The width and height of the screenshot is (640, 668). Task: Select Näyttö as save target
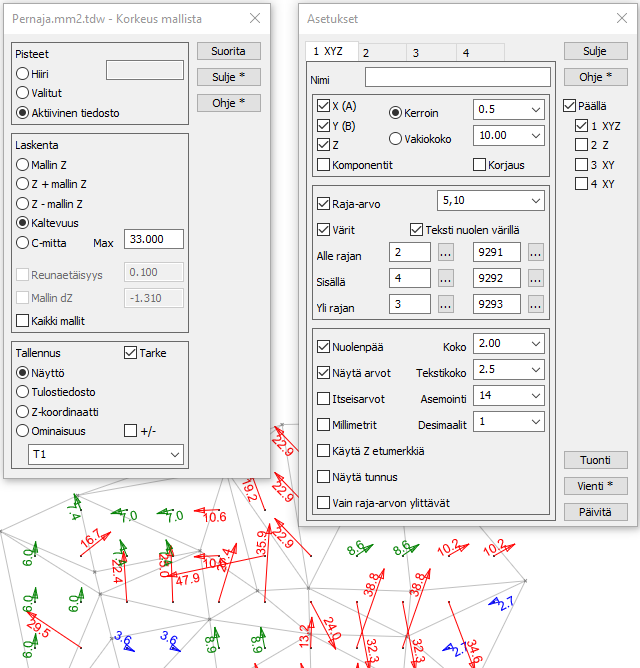[22, 373]
